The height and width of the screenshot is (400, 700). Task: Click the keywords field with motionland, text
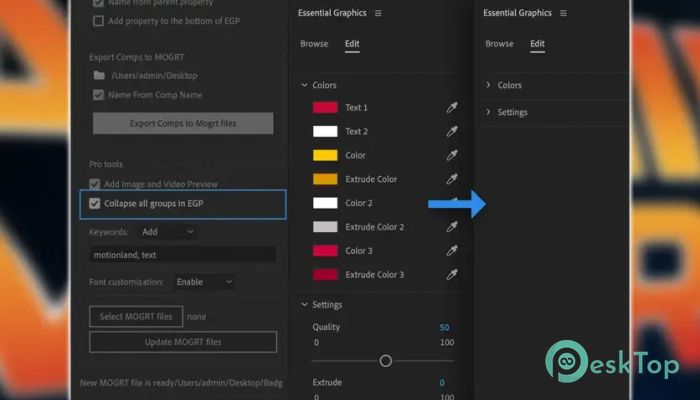[183, 255]
